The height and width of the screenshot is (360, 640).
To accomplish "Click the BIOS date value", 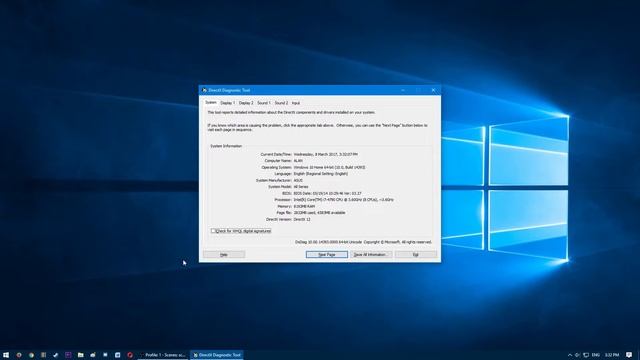I will tap(327, 193).
